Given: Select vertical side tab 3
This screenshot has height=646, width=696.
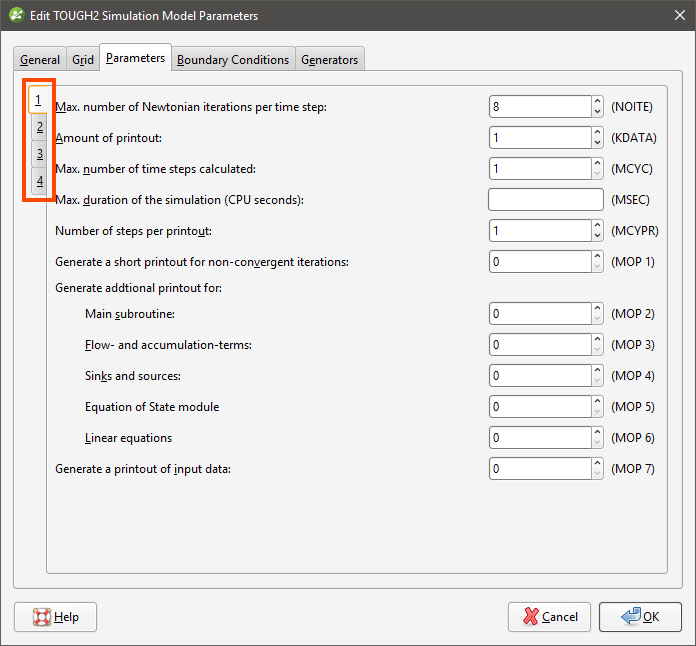Looking at the screenshot, I should 39,154.
